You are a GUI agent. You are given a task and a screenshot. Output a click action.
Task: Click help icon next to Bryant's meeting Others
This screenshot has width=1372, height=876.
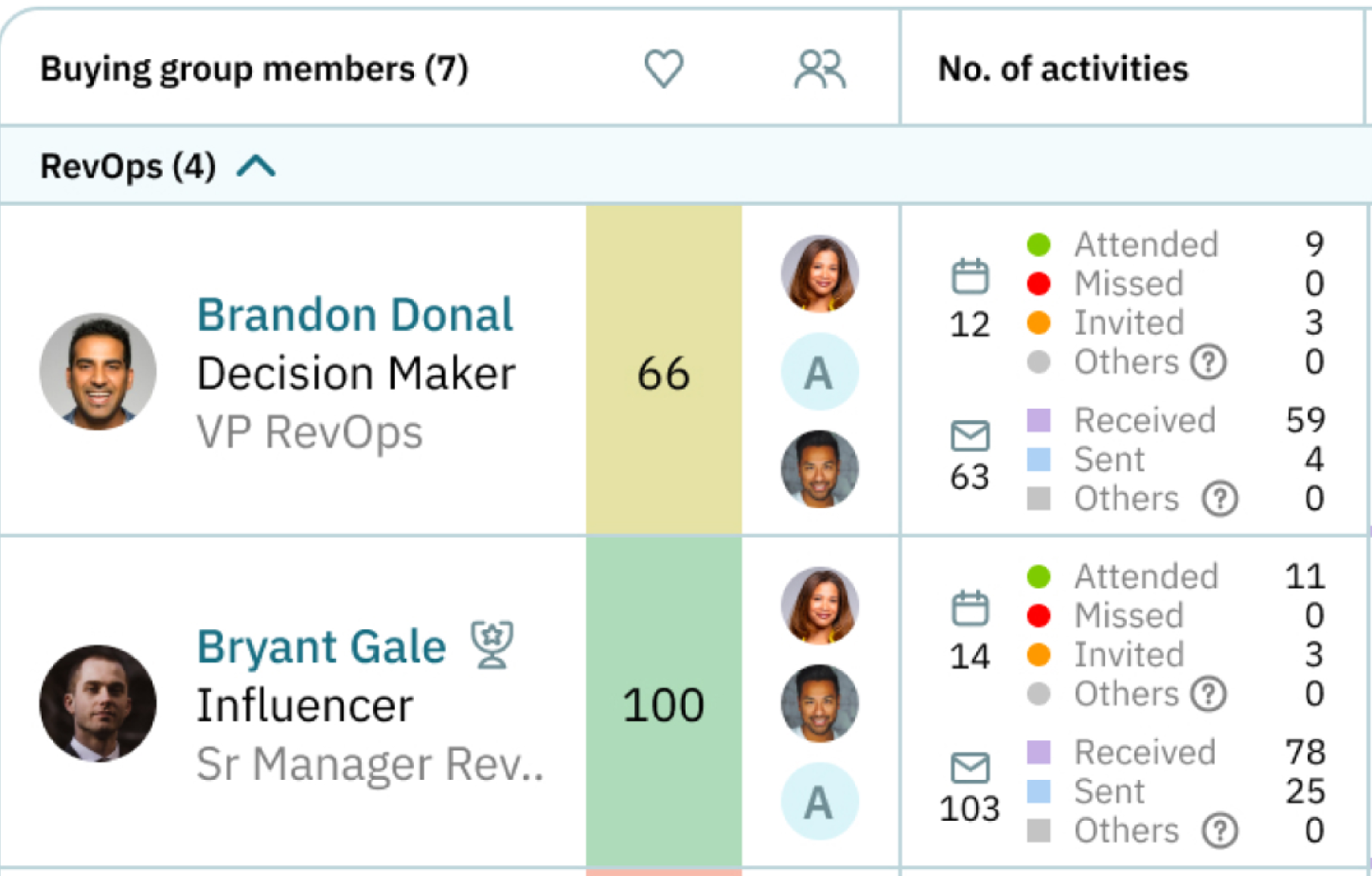click(1209, 694)
